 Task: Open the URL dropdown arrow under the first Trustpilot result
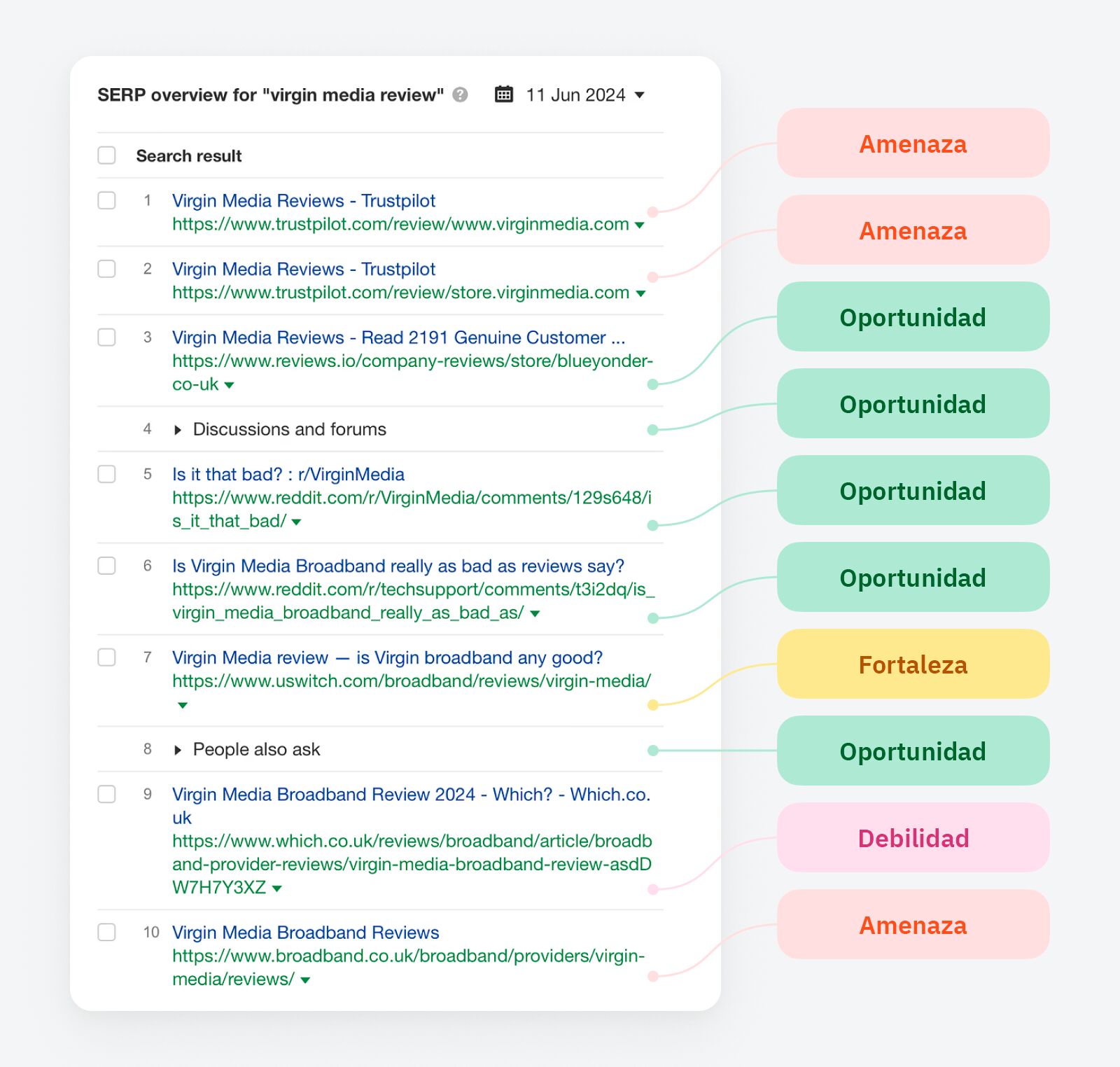[640, 225]
